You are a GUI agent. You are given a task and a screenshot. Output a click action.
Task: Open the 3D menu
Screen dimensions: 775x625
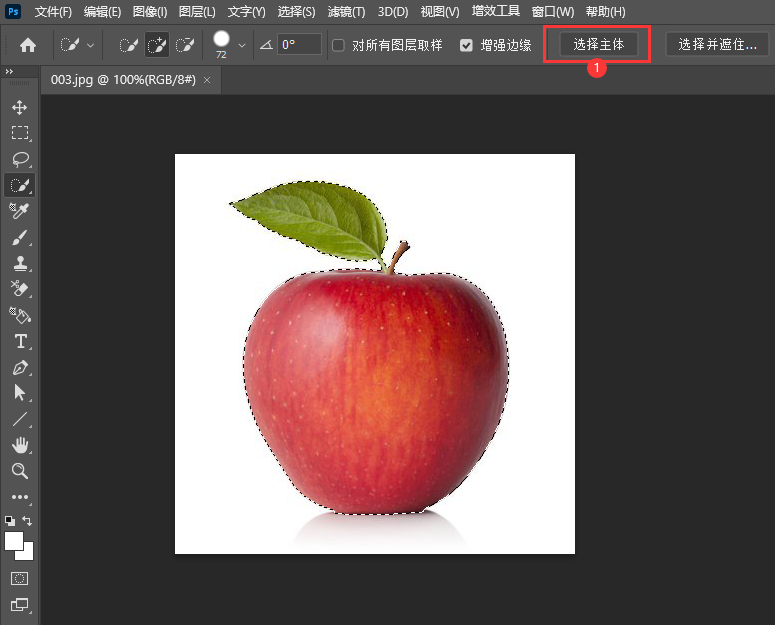pos(393,11)
